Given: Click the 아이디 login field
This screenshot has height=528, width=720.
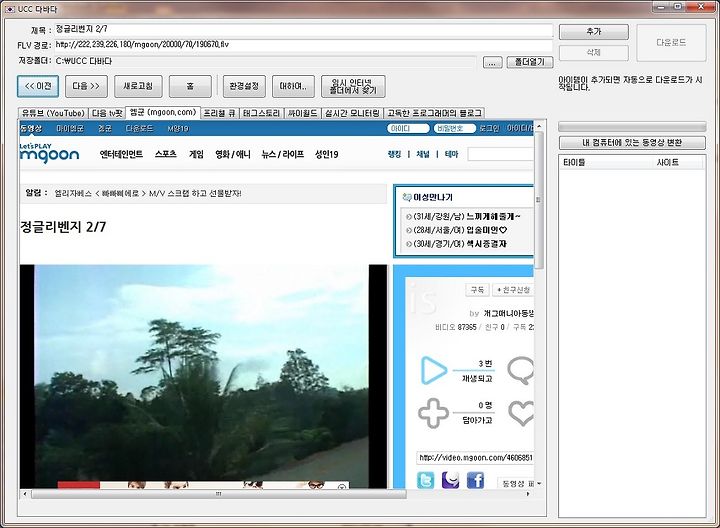Looking at the screenshot, I should pos(408,129).
